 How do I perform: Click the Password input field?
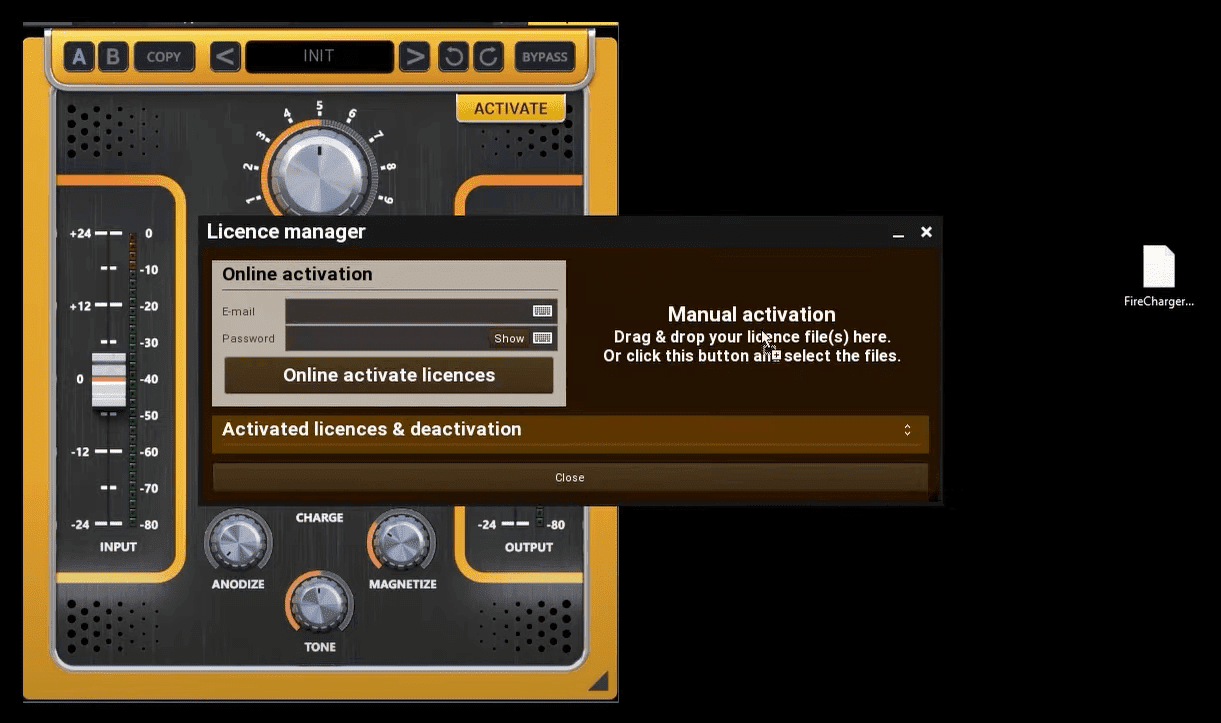pyautogui.click(x=421, y=338)
